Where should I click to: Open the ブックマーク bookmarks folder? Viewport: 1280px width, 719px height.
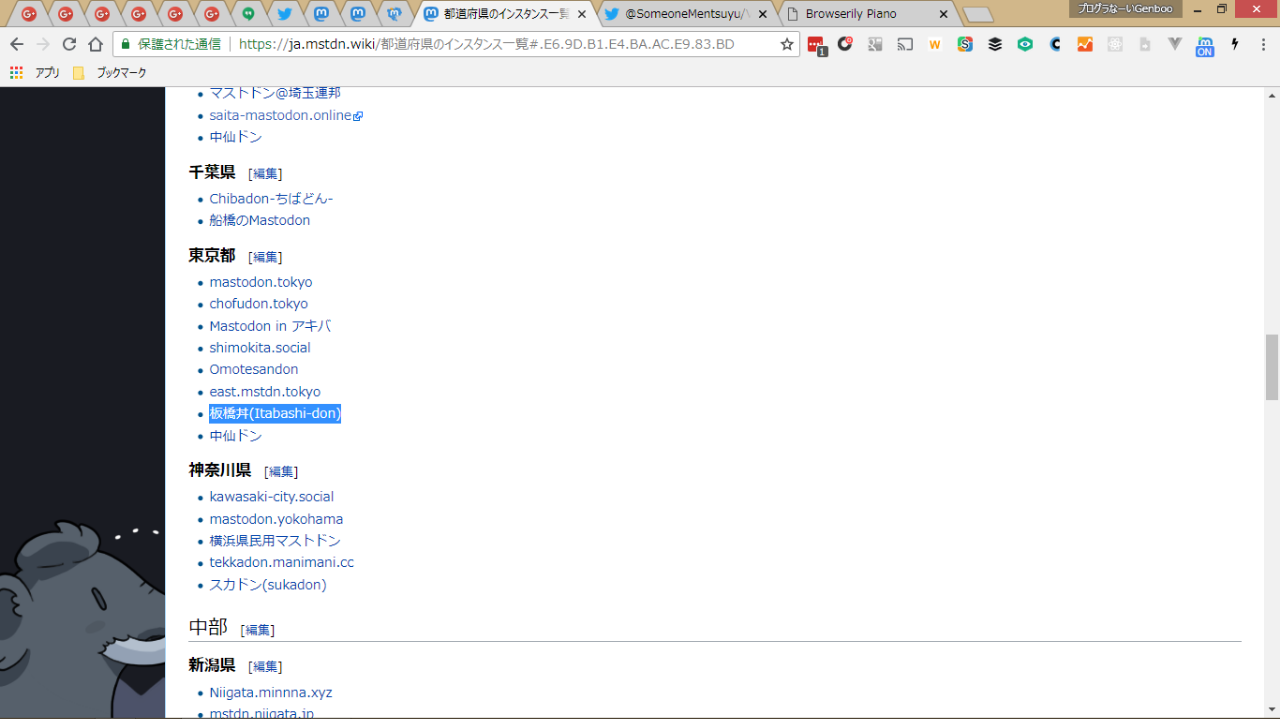pos(110,73)
